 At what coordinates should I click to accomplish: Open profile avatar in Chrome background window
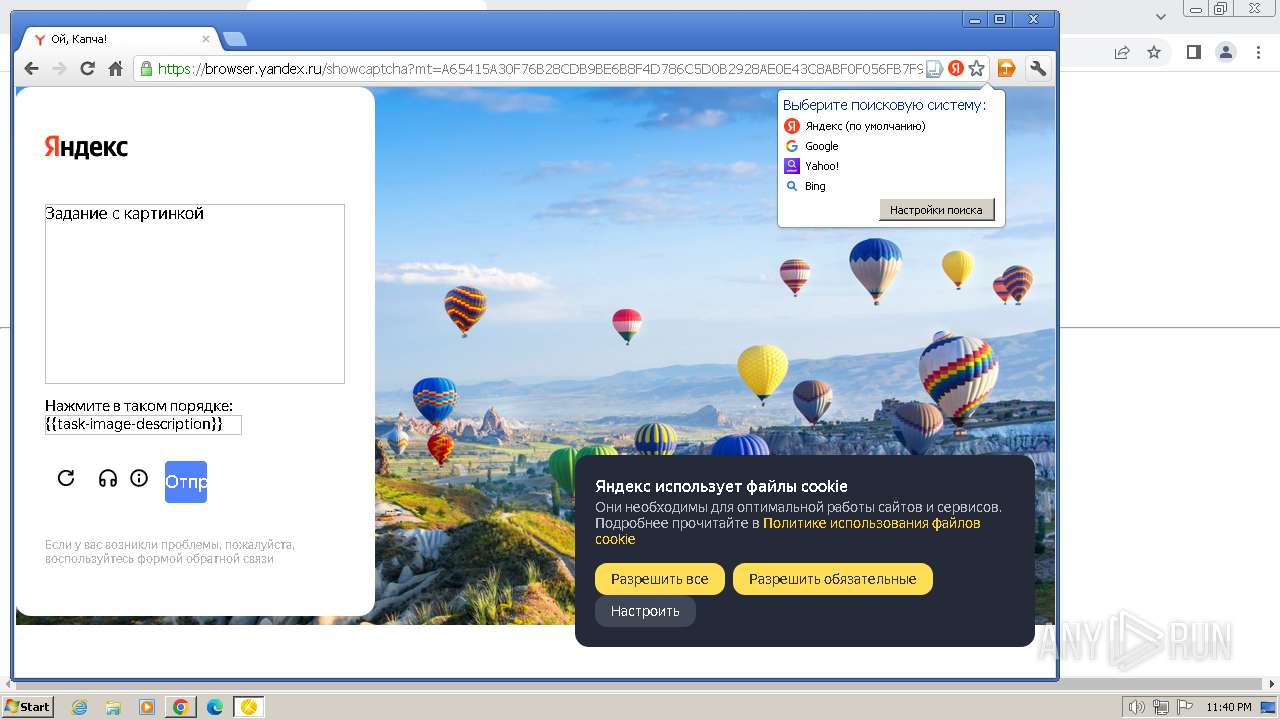tap(1225, 52)
